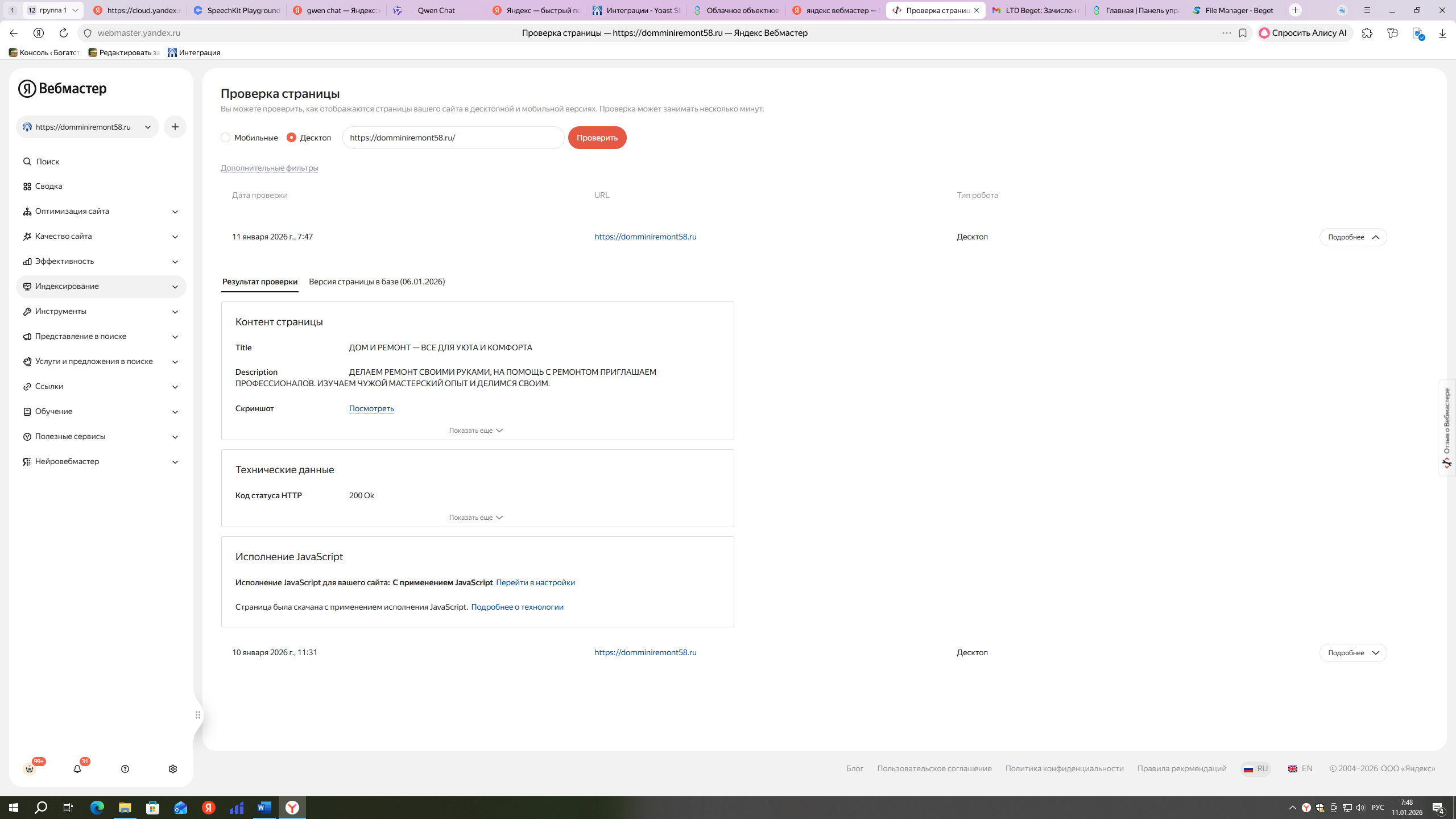Image resolution: width=1456 pixels, height=819 pixels.
Task: Open the settings gear in sidebar
Action: pos(173,769)
